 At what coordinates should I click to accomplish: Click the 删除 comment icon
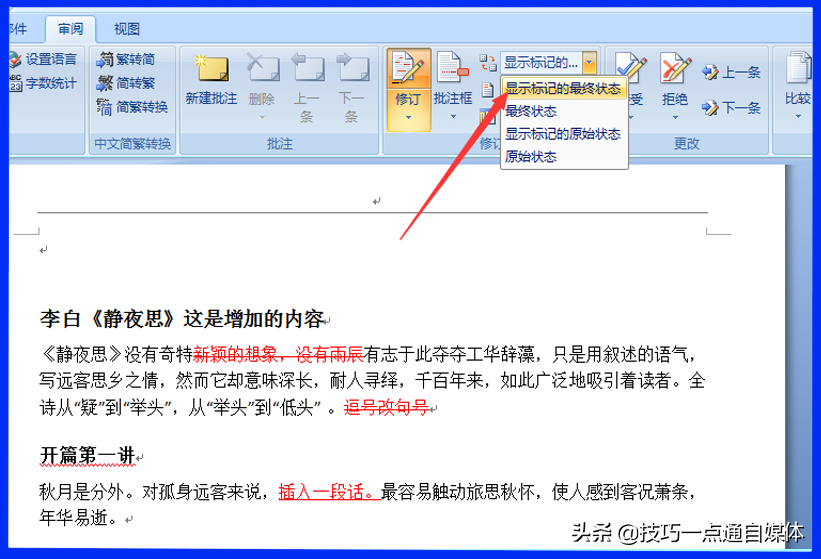262,68
